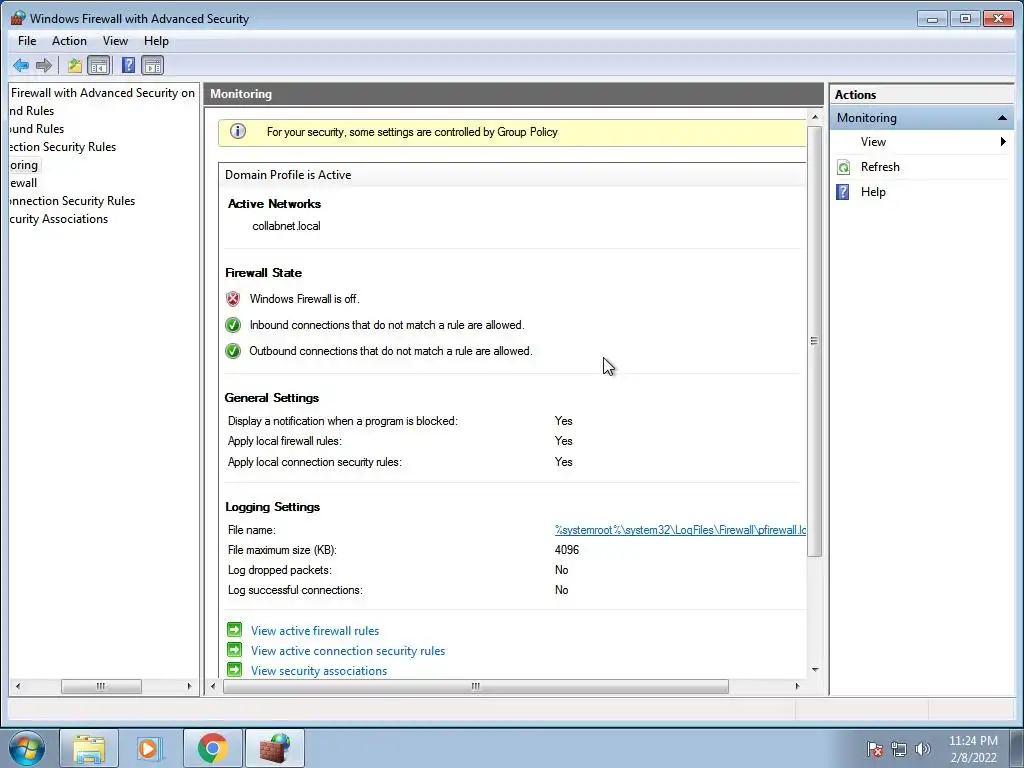1024x768 pixels.
Task: Open the File menu
Action: click(x=27, y=41)
